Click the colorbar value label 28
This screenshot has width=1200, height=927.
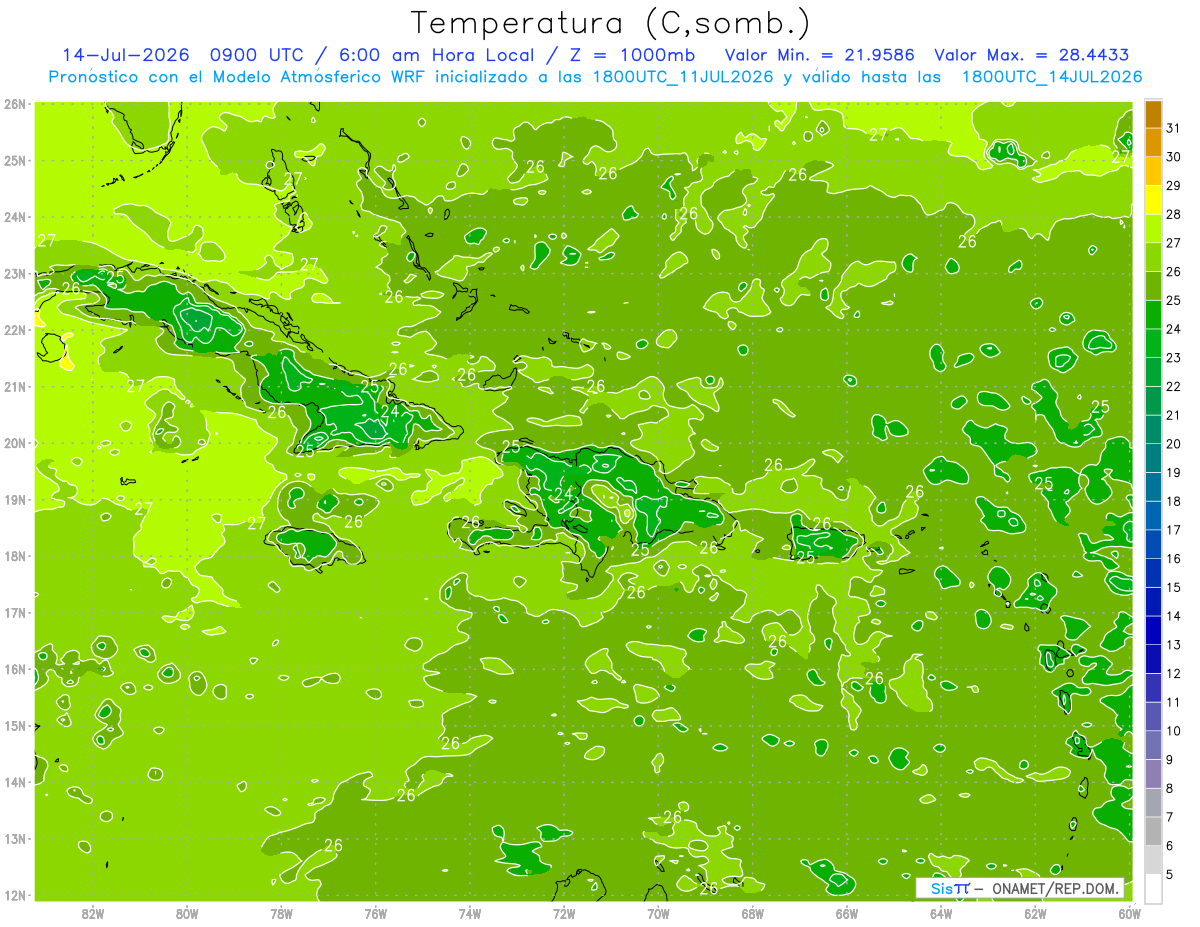click(1174, 214)
